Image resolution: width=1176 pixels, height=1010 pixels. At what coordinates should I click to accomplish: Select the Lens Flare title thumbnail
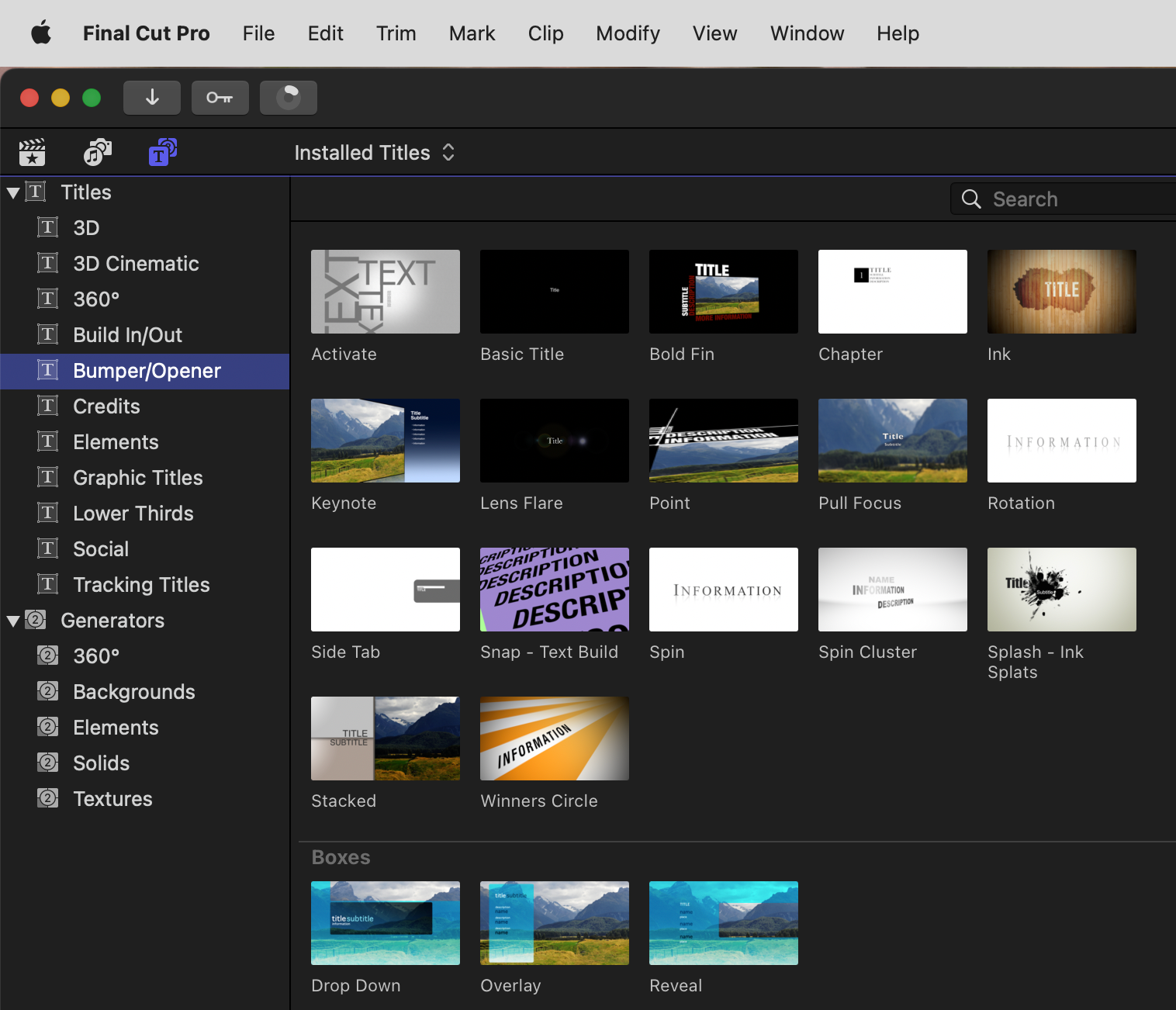tap(555, 441)
